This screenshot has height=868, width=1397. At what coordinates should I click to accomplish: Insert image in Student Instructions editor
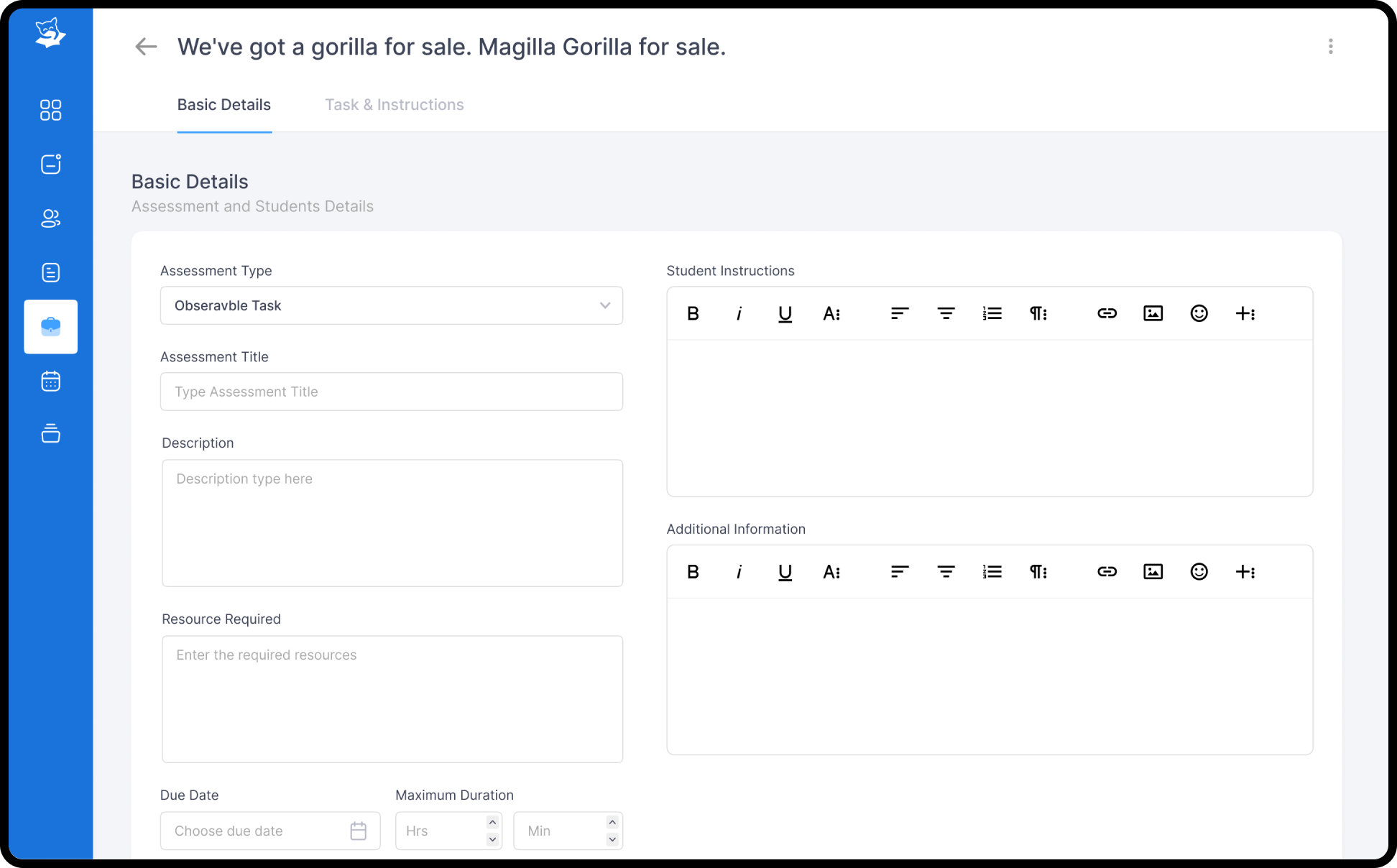(x=1153, y=313)
